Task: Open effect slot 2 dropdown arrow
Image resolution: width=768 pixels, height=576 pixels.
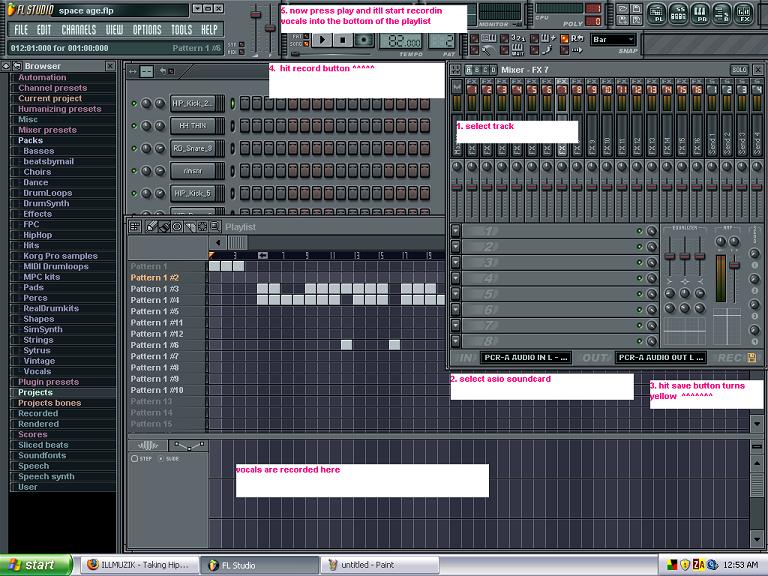Action: (456, 246)
